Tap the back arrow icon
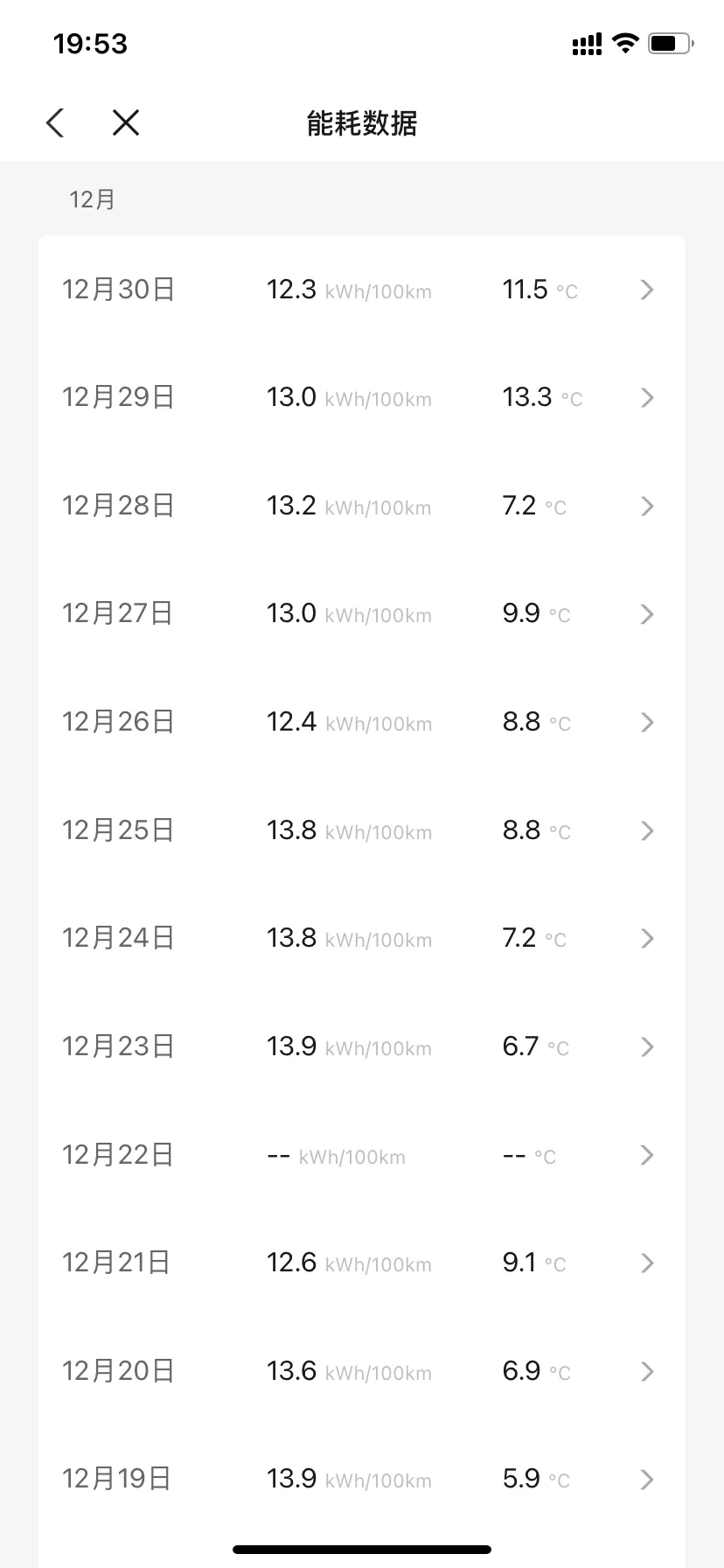Image resolution: width=724 pixels, height=1568 pixels. click(x=55, y=122)
